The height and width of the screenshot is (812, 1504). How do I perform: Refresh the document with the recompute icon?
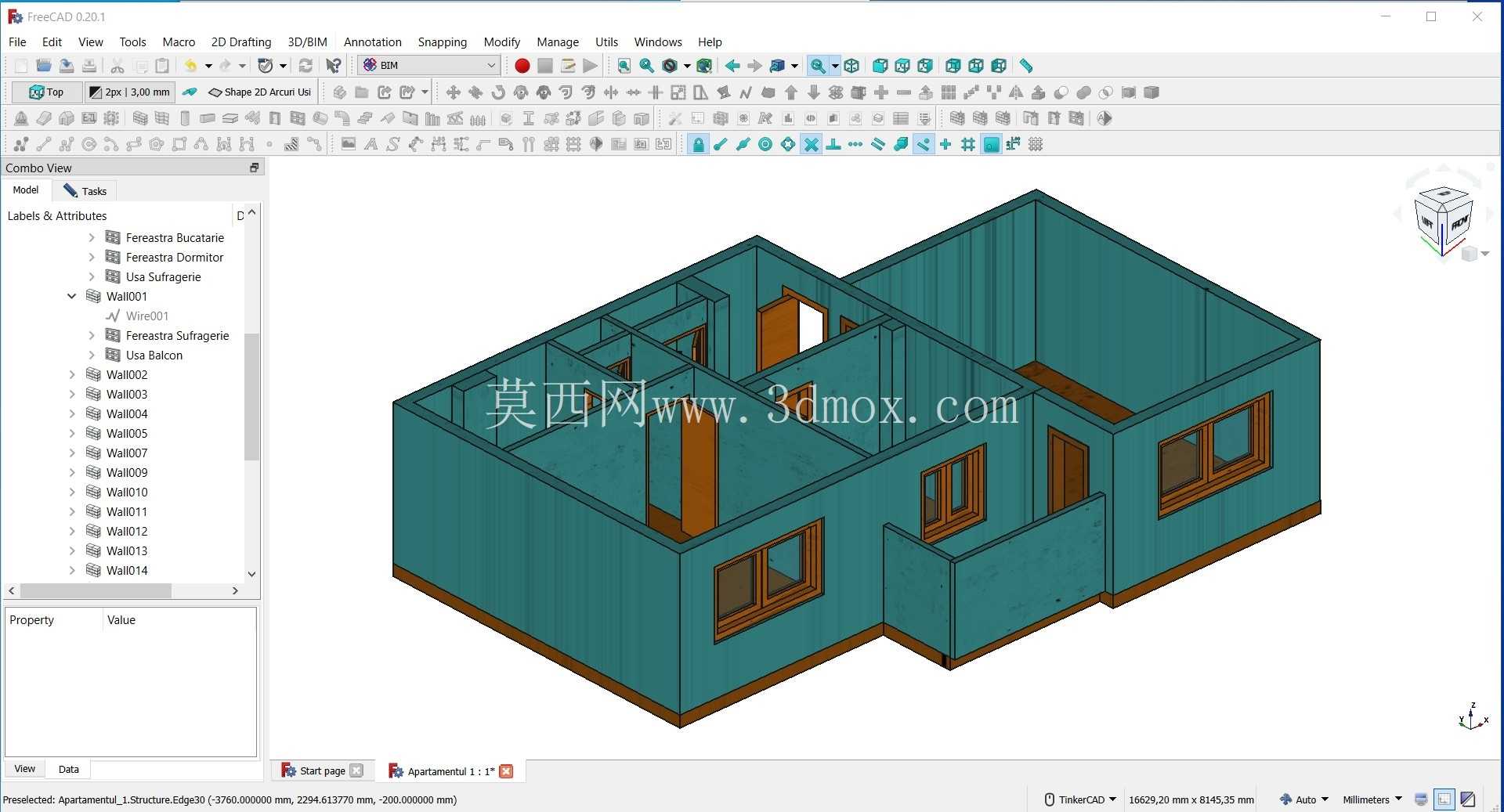pos(305,66)
